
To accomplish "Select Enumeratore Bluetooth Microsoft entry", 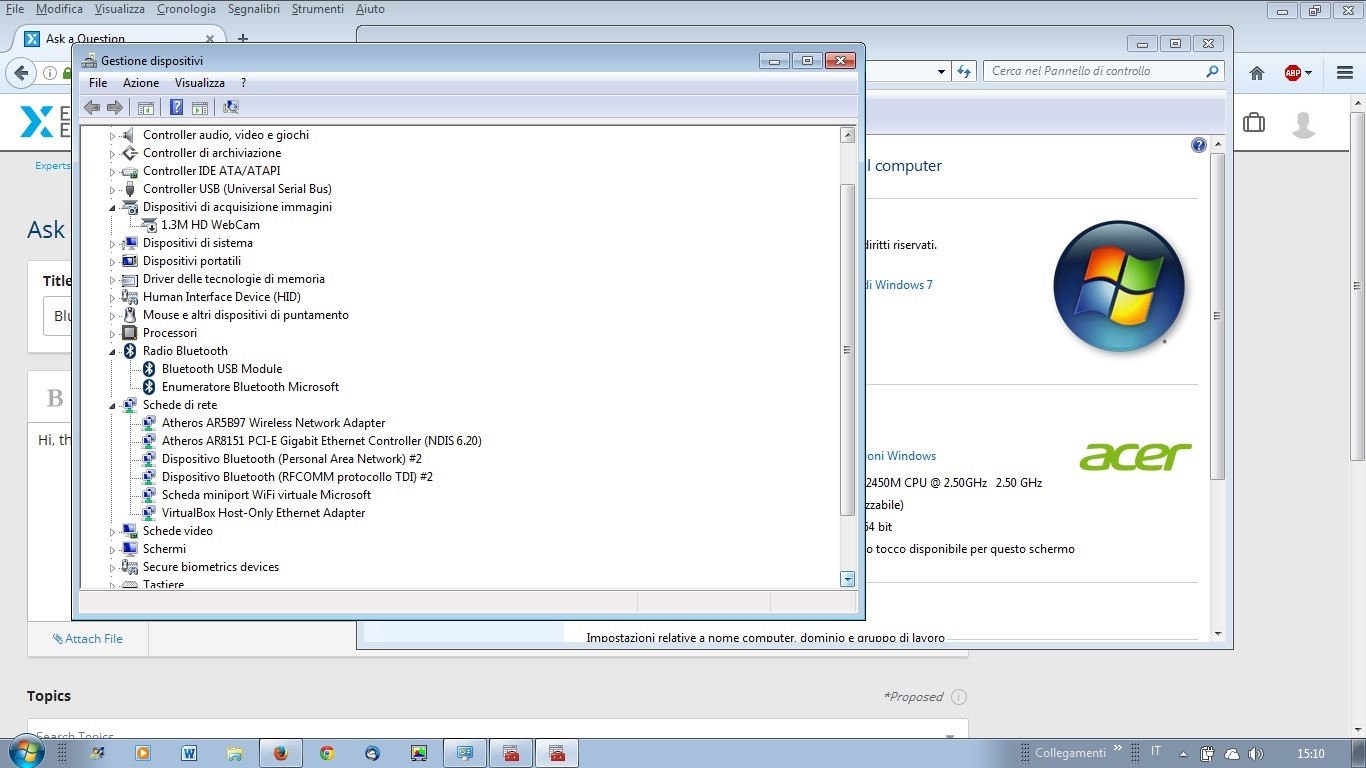I will point(250,387).
